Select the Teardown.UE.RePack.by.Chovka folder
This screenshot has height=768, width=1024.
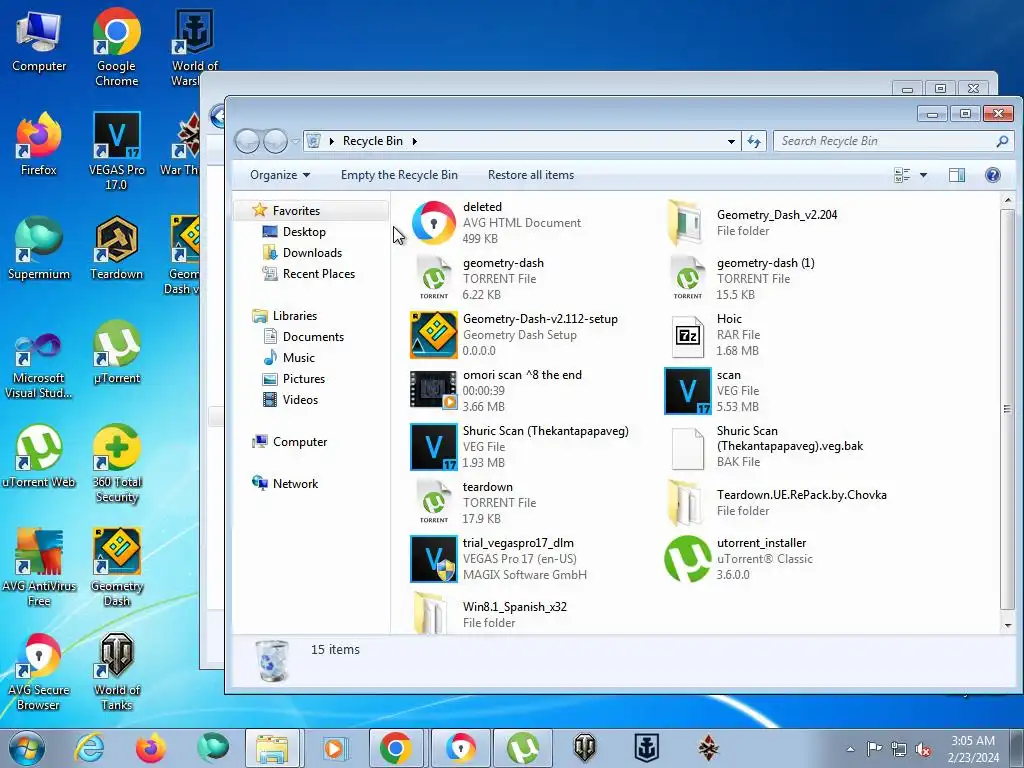(776, 503)
